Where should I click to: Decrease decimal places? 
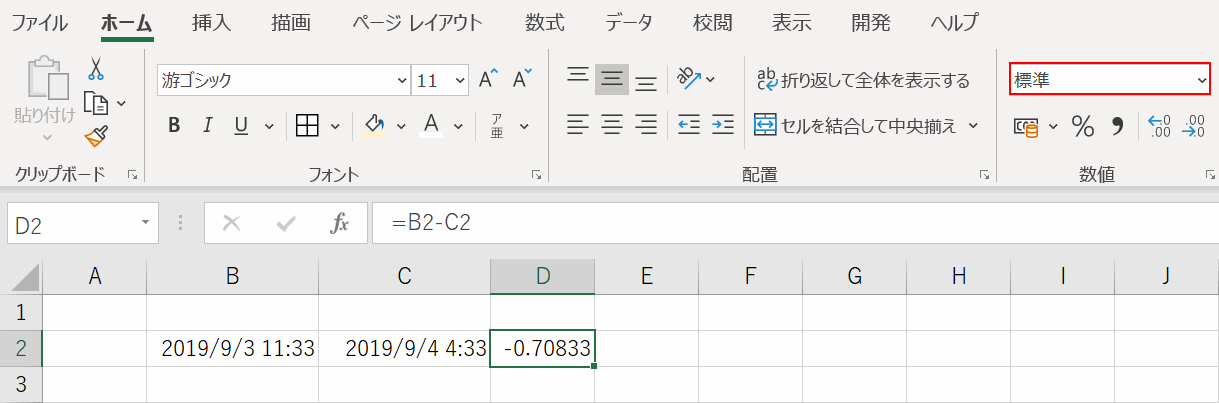coord(1194,126)
